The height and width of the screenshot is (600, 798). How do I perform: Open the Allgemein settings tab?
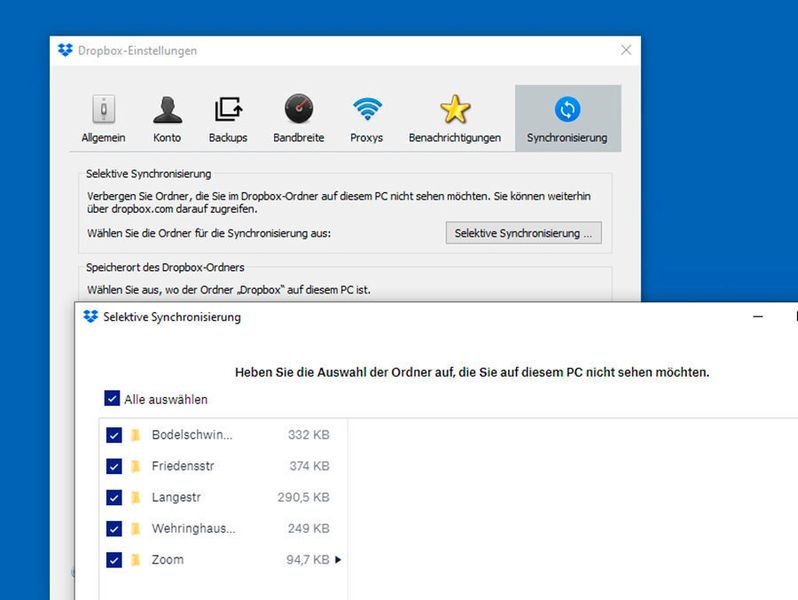(x=103, y=118)
